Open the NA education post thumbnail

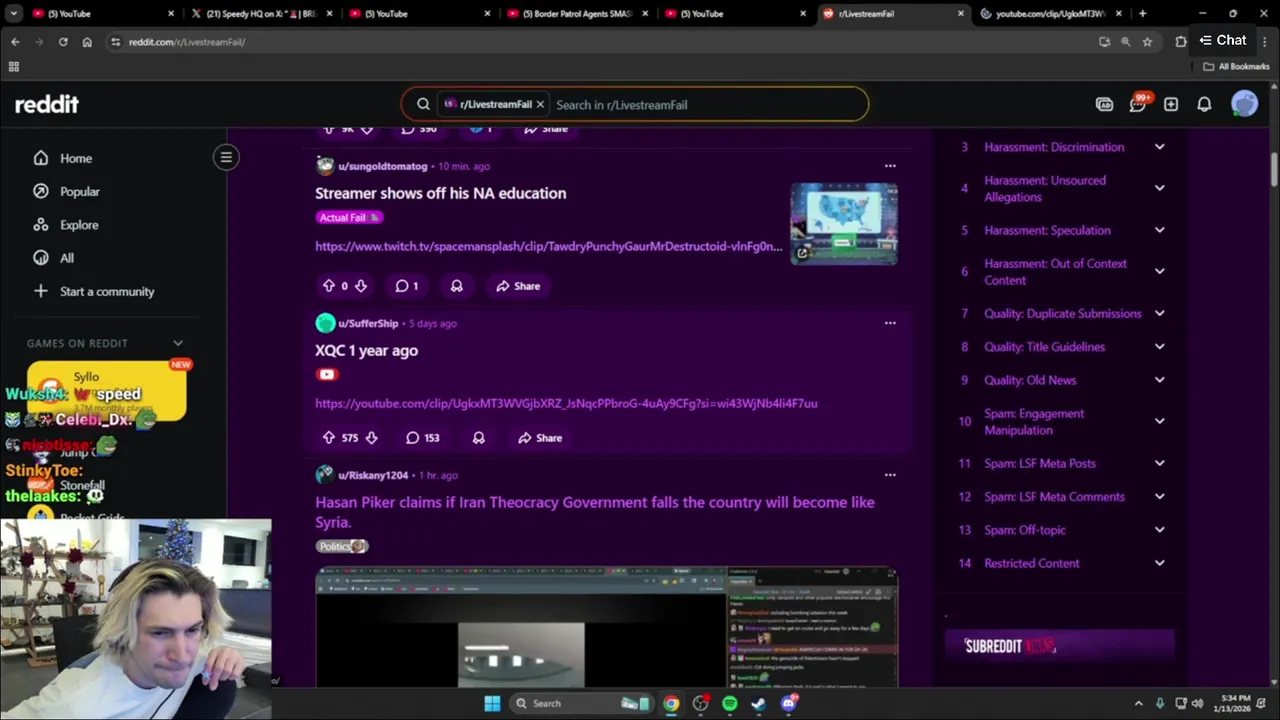(844, 223)
